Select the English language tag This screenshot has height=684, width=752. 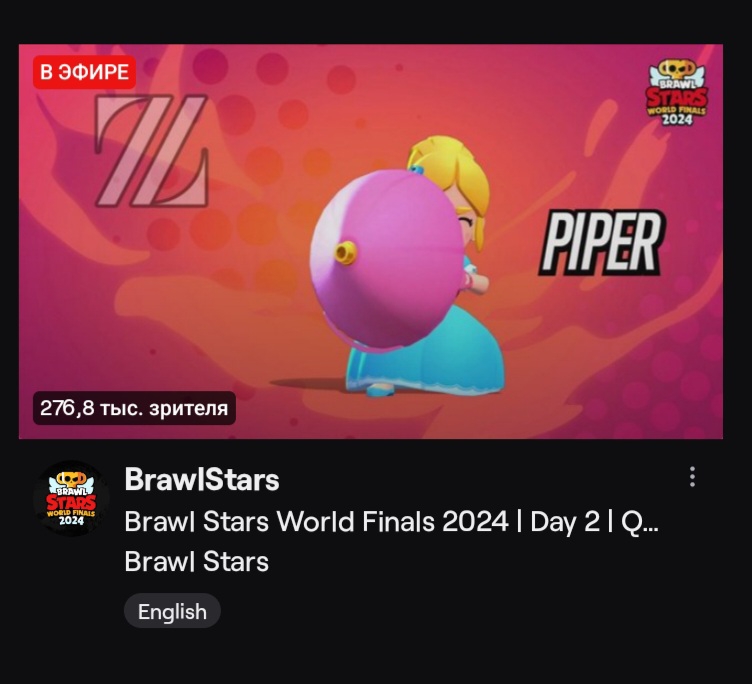172,611
